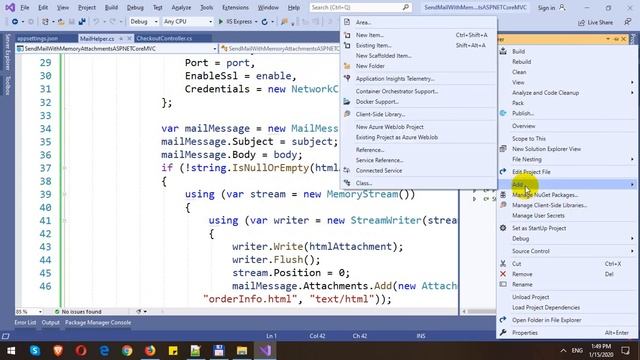The height and width of the screenshot is (360, 640).
Task: Open the notification center icon
Action: [625, 351]
